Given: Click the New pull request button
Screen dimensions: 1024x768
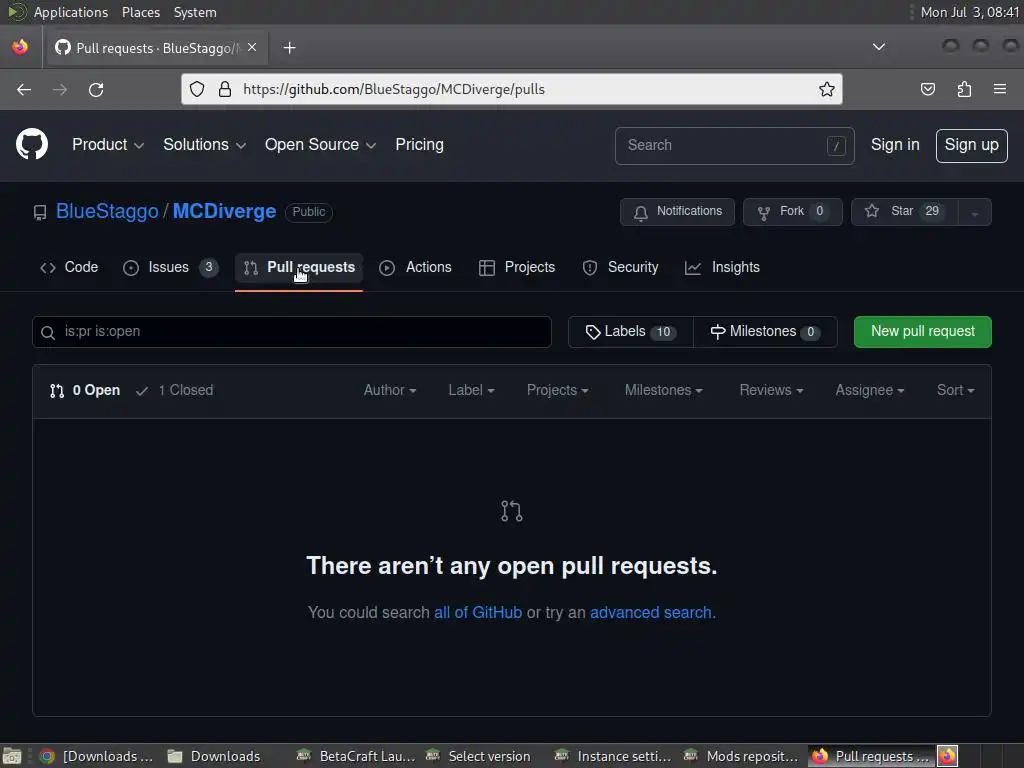Looking at the screenshot, I should [923, 332].
